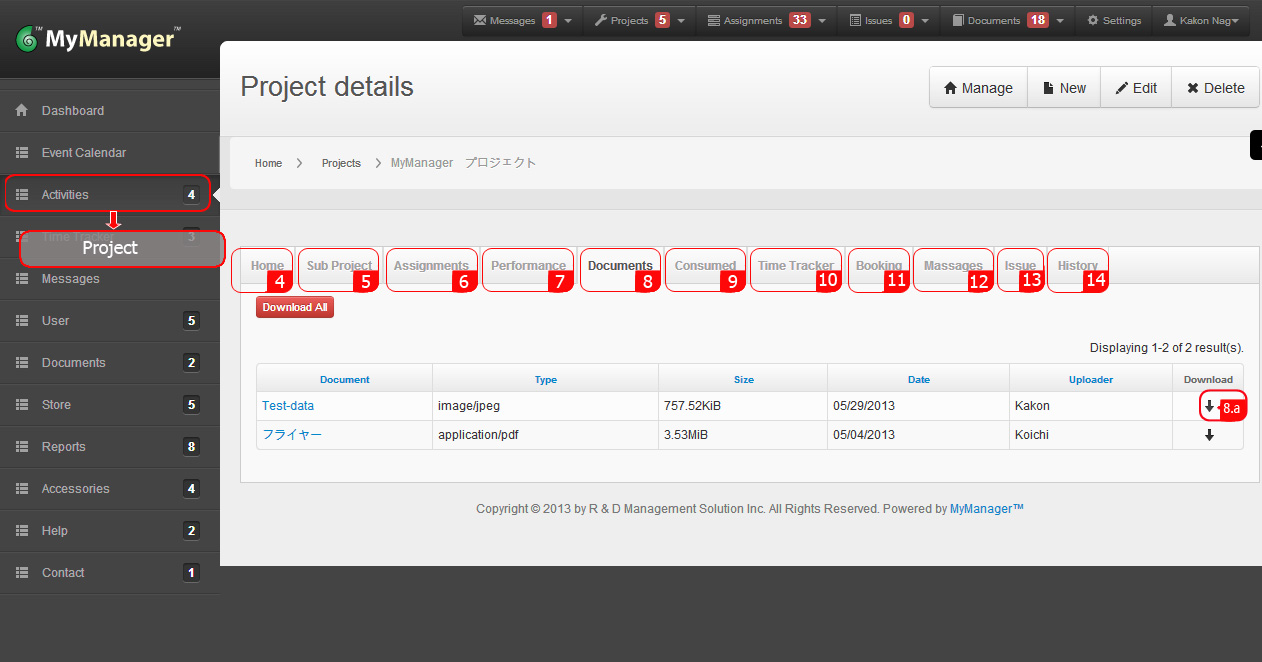The height and width of the screenshot is (662, 1262).
Task: Click the Reports sidebar icon
Action: point(21,447)
